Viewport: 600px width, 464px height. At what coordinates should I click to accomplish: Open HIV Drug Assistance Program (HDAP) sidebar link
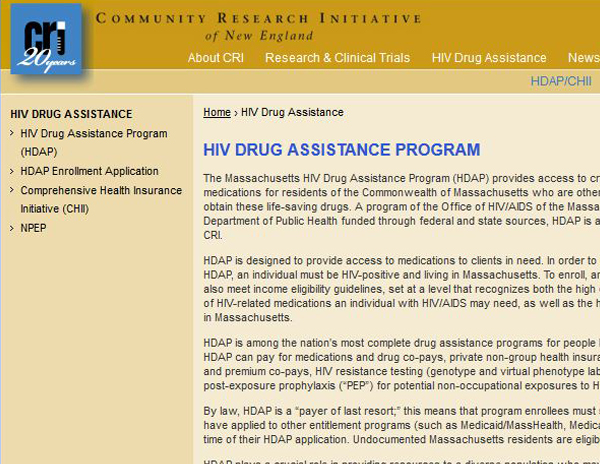[x=94, y=142]
